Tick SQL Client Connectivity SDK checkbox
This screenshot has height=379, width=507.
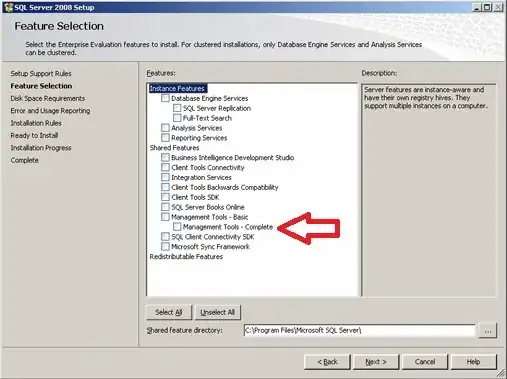pyautogui.click(x=165, y=237)
